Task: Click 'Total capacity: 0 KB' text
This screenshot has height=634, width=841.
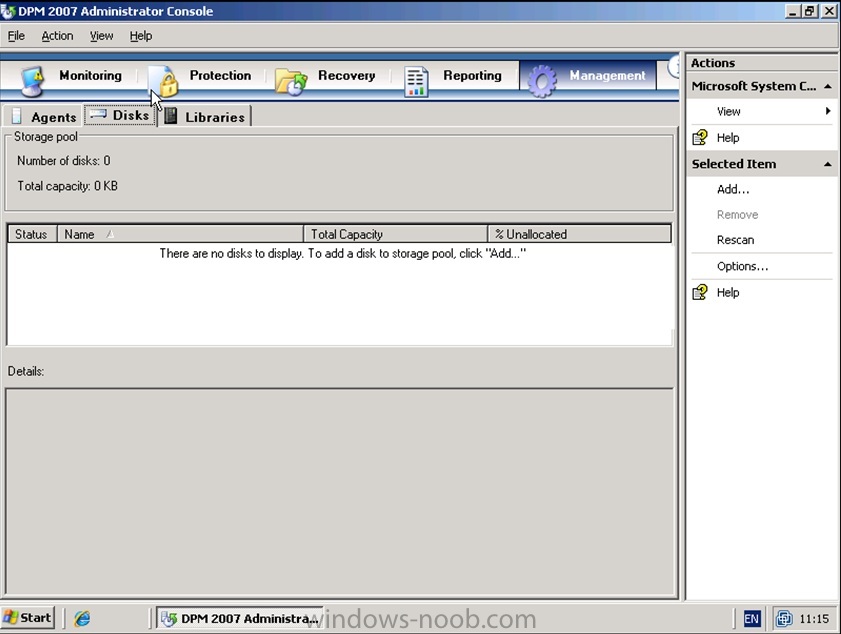Action: tap(67, 186)
